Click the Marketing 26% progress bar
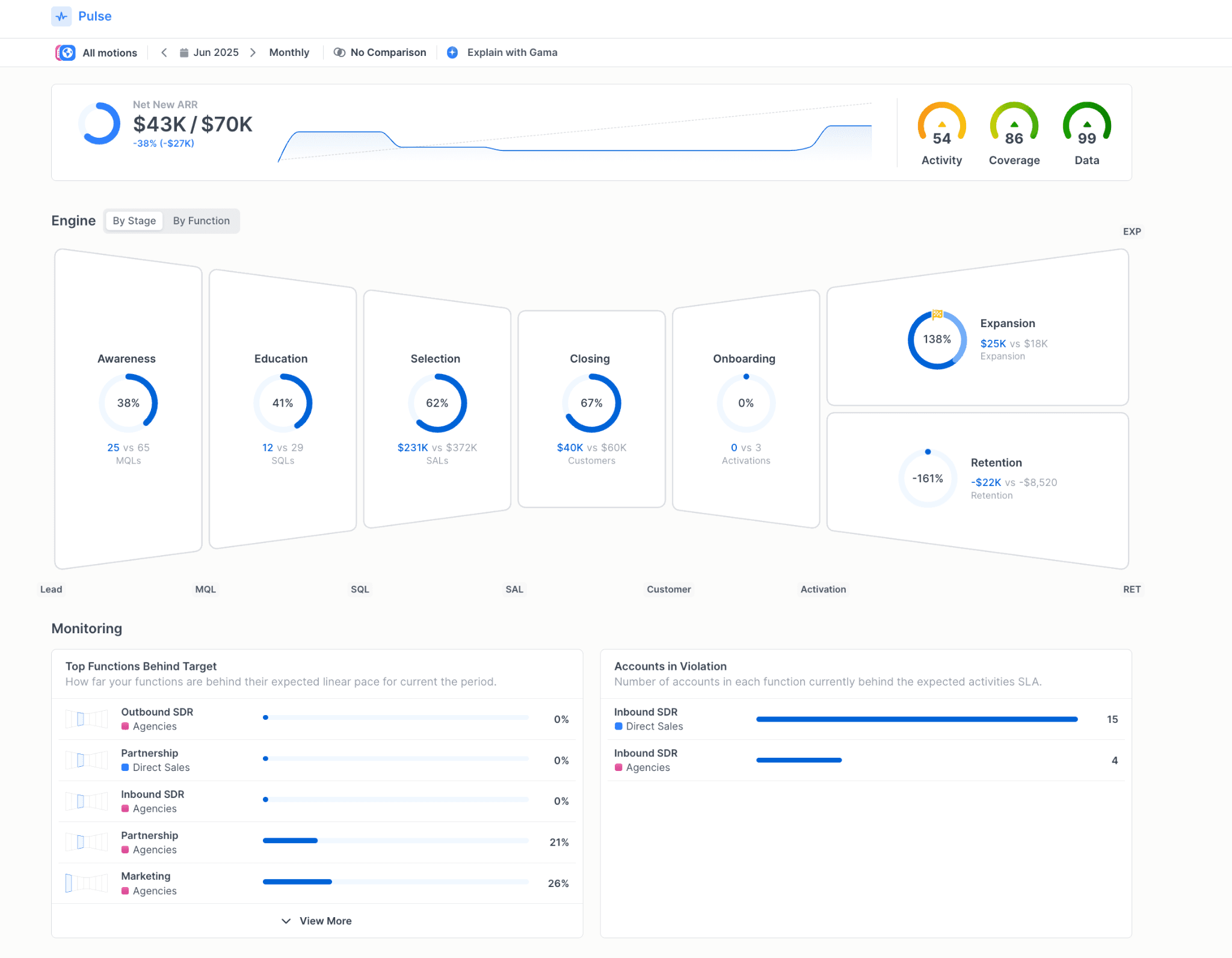 pyautogui.click(x=395, y=882)
